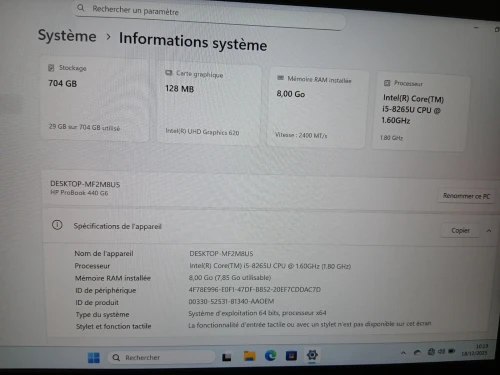Show hidden system tray icons
The image size is (500, 375).
[403, 352]
